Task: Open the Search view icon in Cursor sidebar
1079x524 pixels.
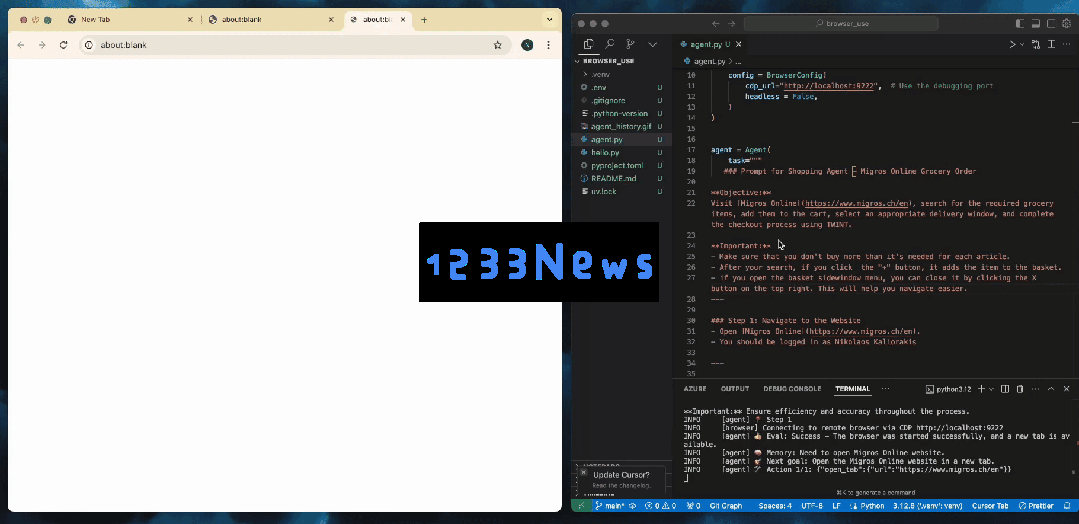Action: coord(610,44)
